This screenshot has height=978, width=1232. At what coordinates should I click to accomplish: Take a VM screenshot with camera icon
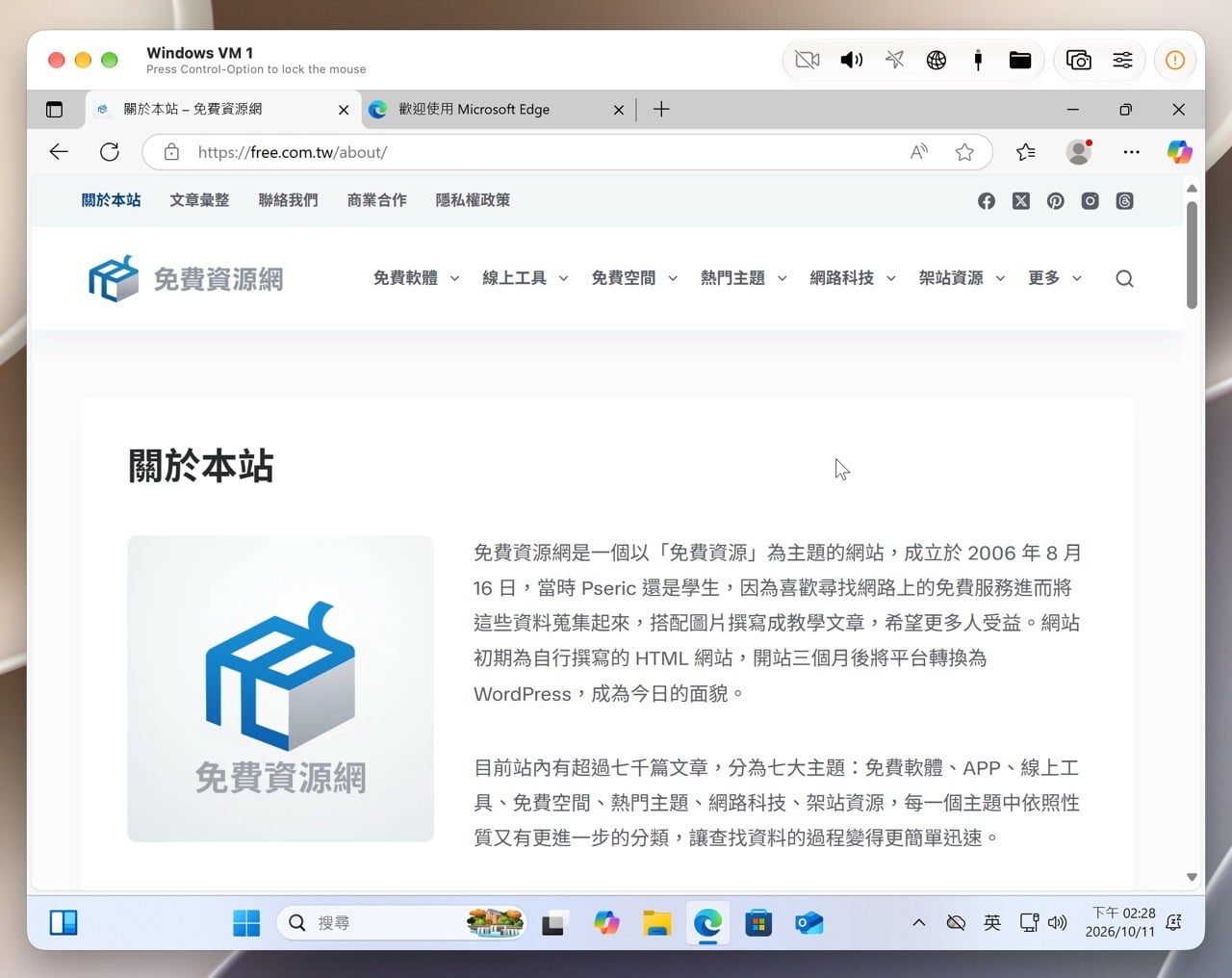coord(1079,61)
